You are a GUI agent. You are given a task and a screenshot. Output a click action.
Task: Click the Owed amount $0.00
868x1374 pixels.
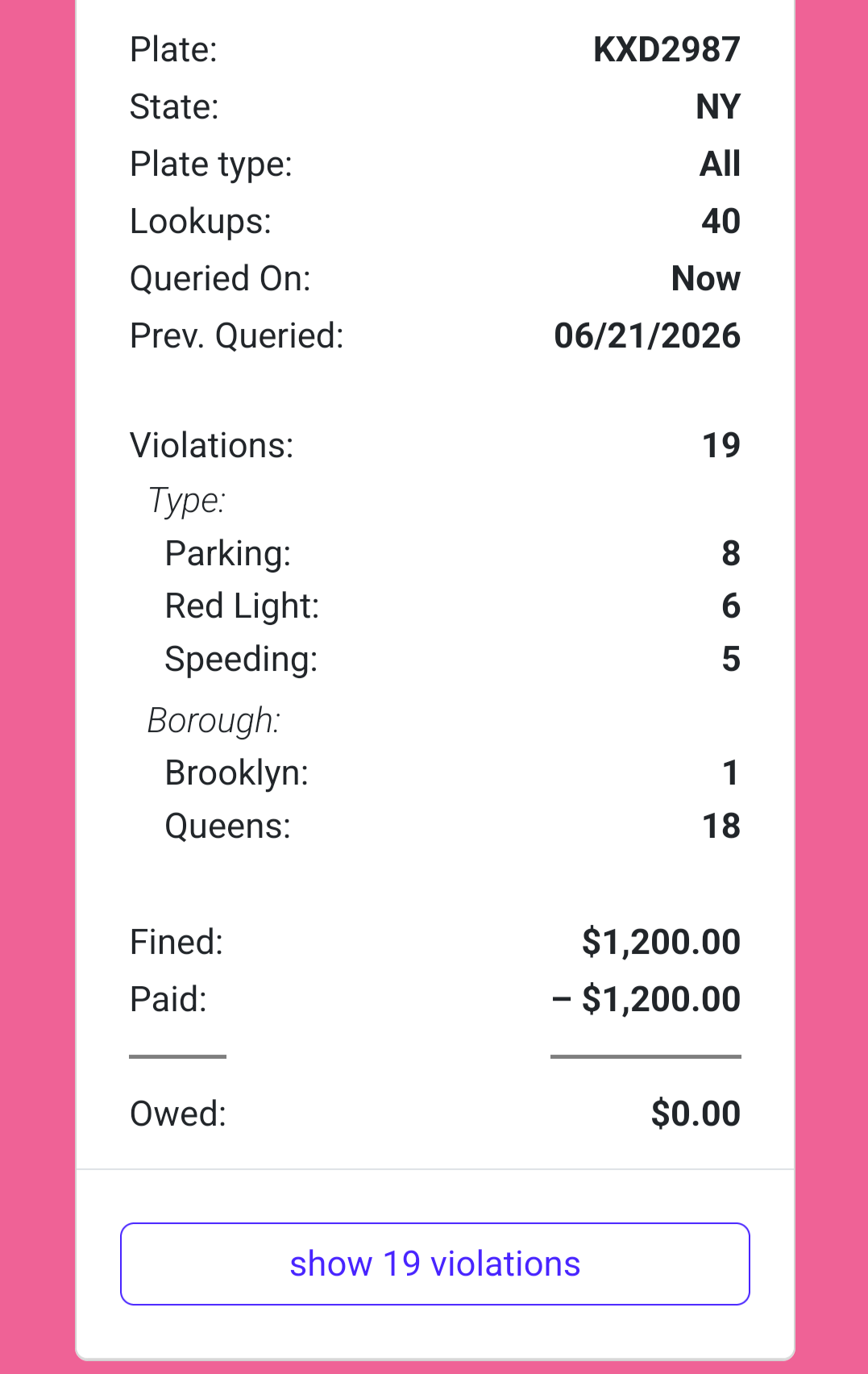(696, 1114)
